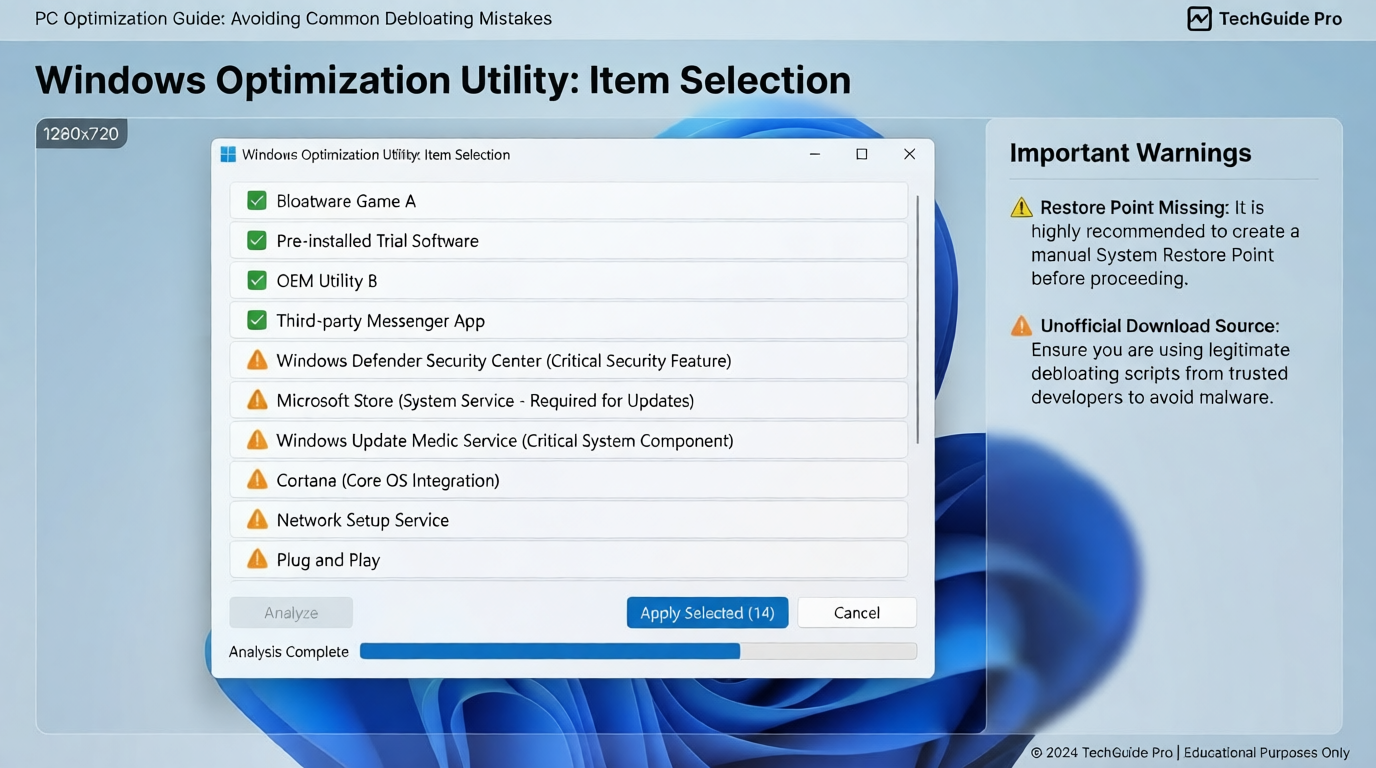Image resolution: width=1376 pixels, height=768 pixels.
Task: Click the 2024 TechGuide Pro copyright footer
Action: [1190, 753]
